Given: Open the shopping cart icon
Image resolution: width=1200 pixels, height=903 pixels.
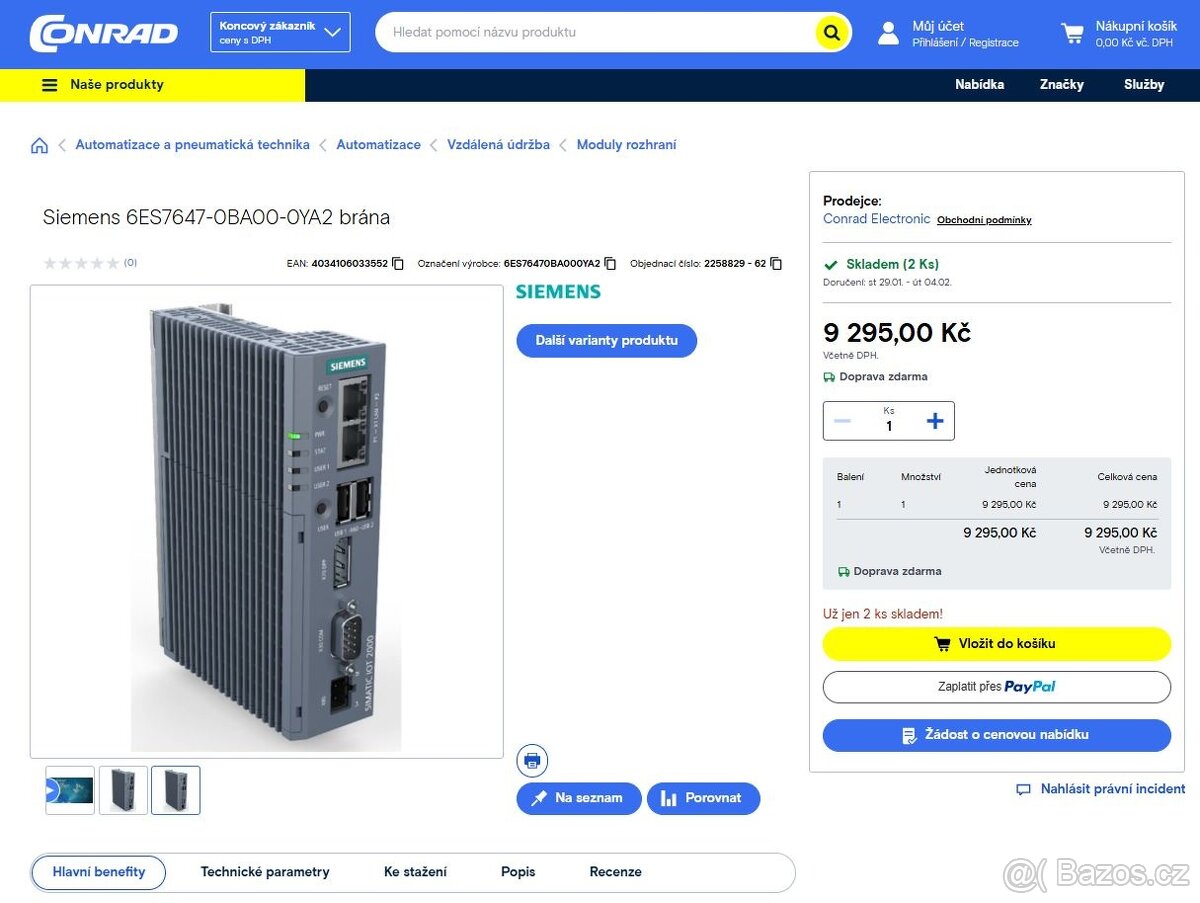Looking at the screenshot, I should tap(1072, 34).
